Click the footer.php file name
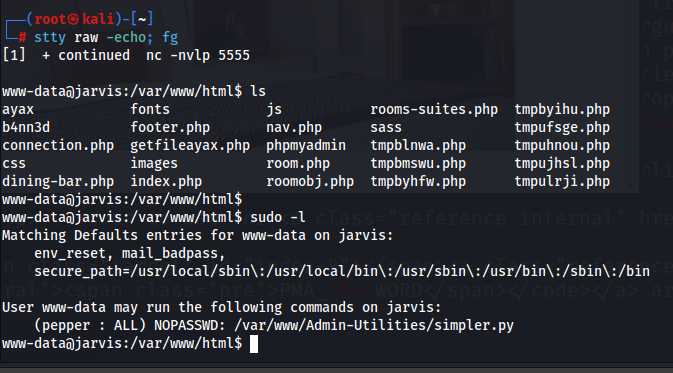 (x=170, y=127)
